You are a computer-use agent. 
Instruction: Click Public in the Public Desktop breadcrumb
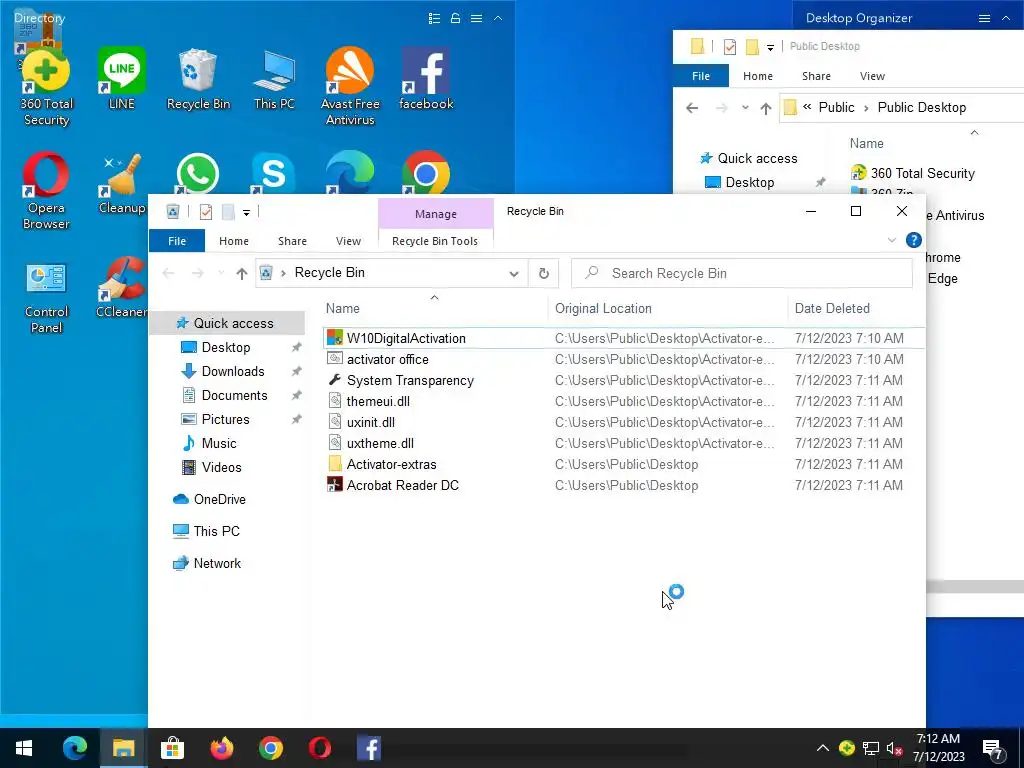point(836,108)
